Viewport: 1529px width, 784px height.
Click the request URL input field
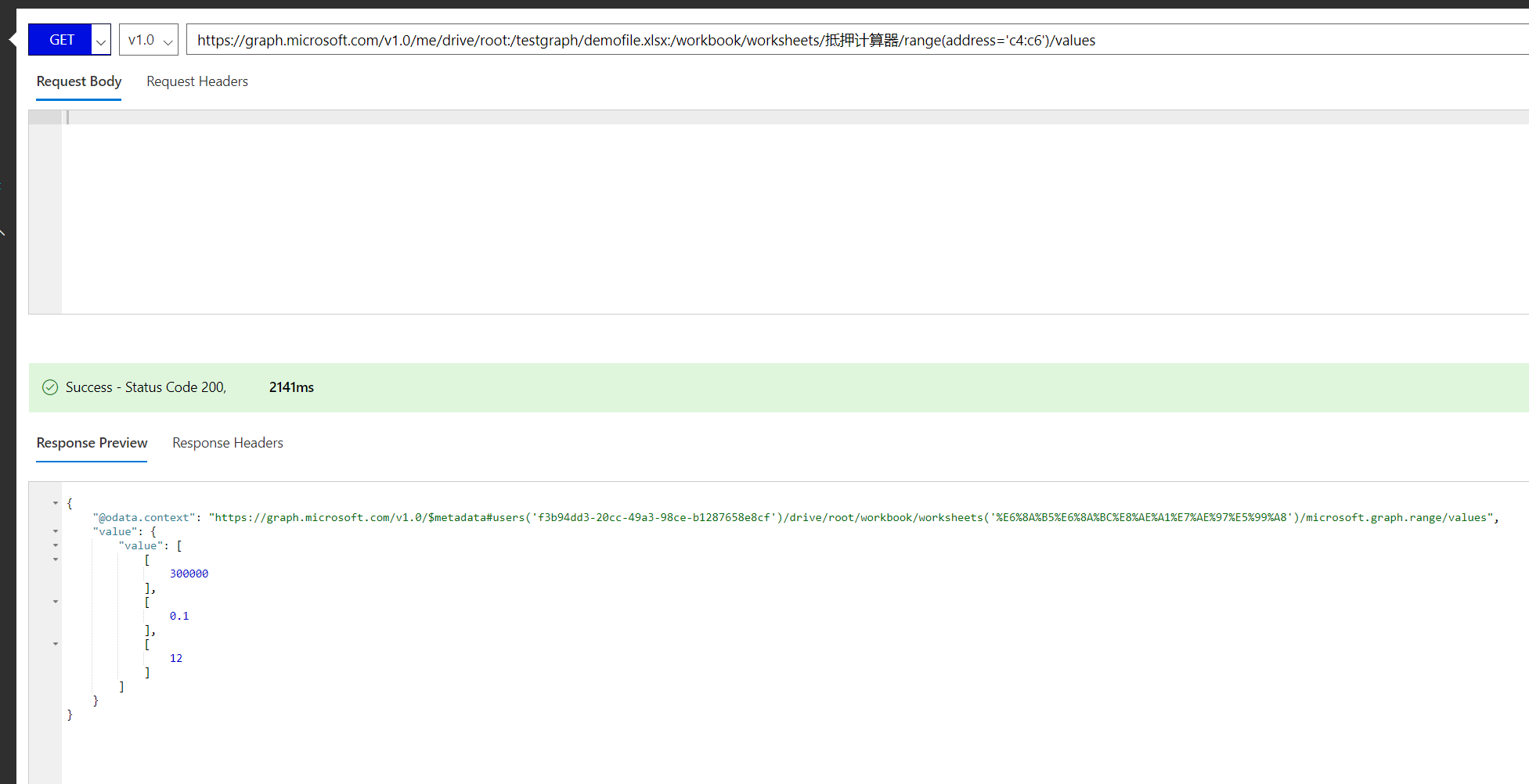pos(783,40)
